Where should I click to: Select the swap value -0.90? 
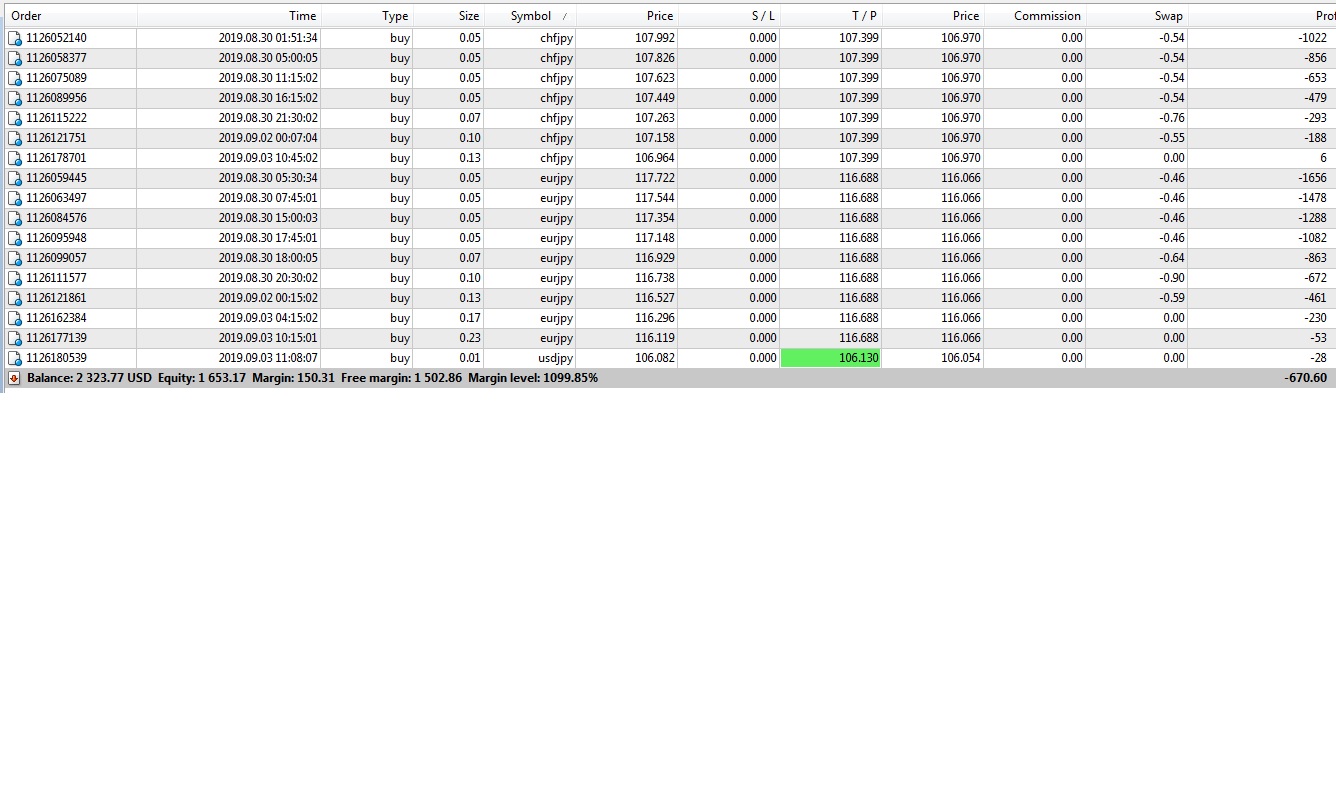(1171, 278)
